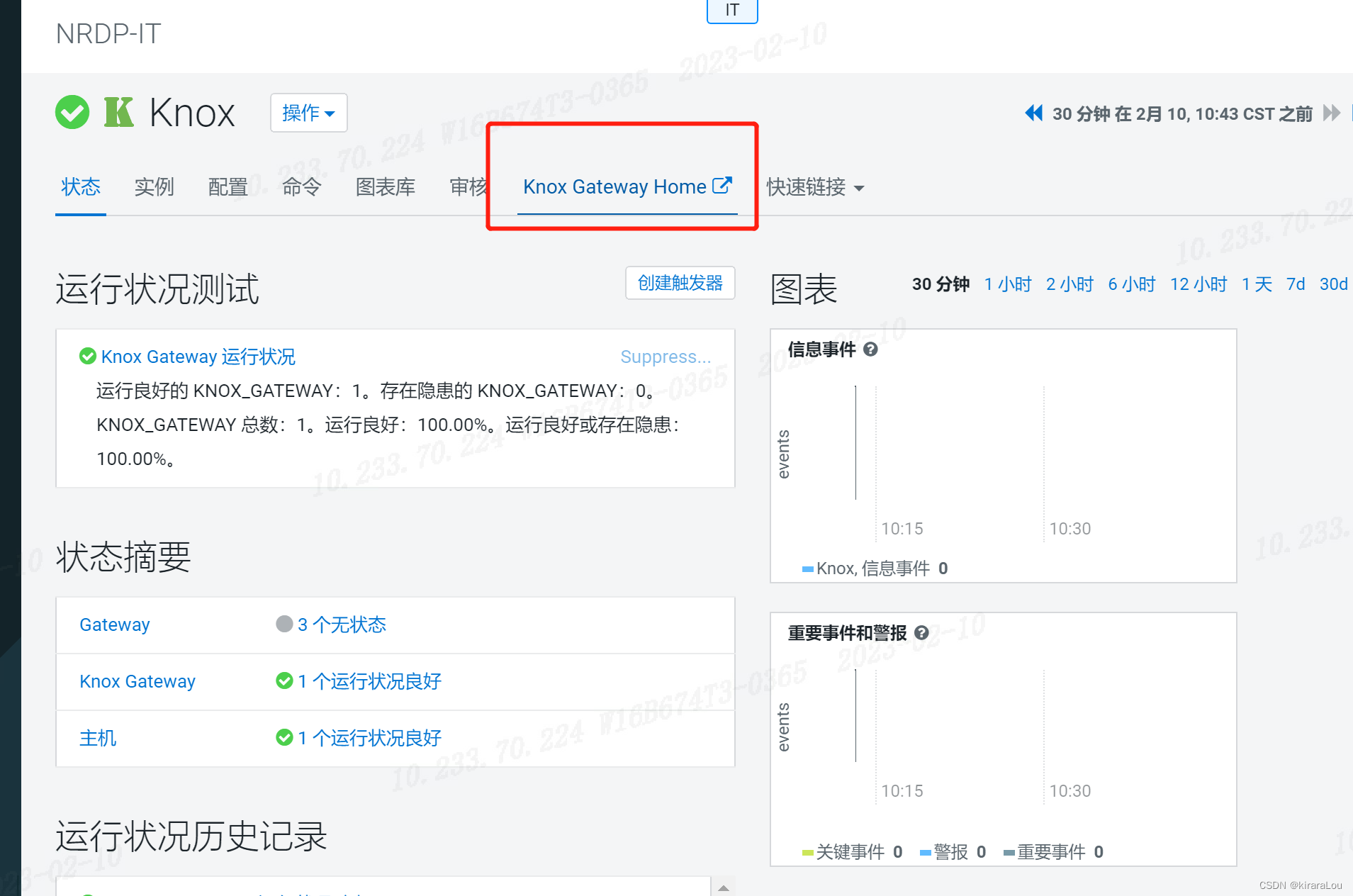
Task: Click the external link icon of Knox Gateway Home
Action: click(722, 185)
